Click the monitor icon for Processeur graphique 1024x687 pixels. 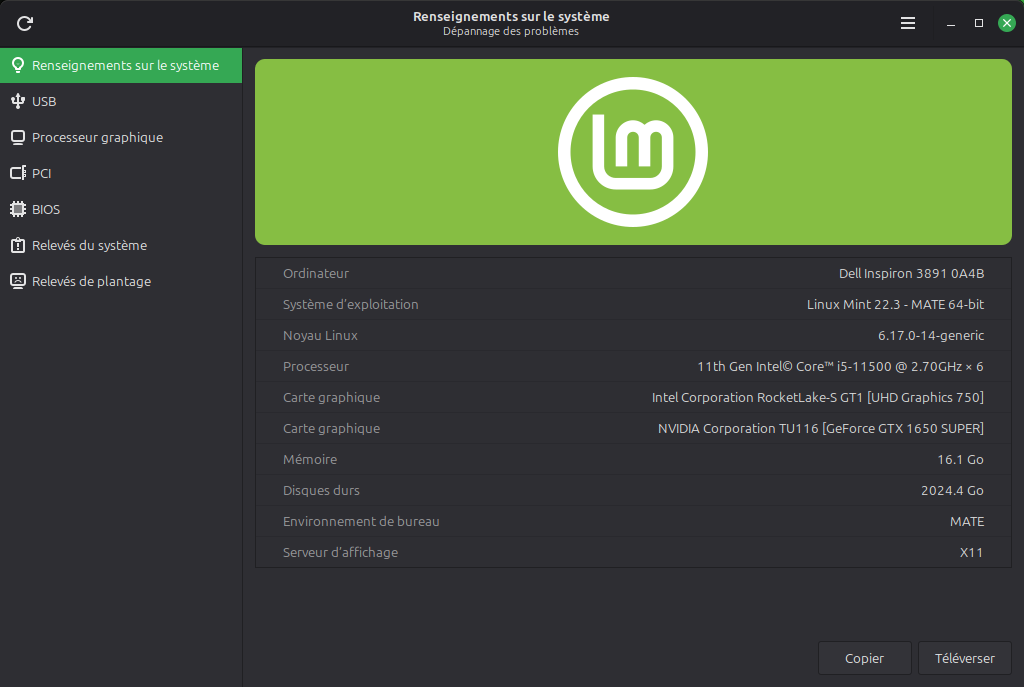coord(18,137)
